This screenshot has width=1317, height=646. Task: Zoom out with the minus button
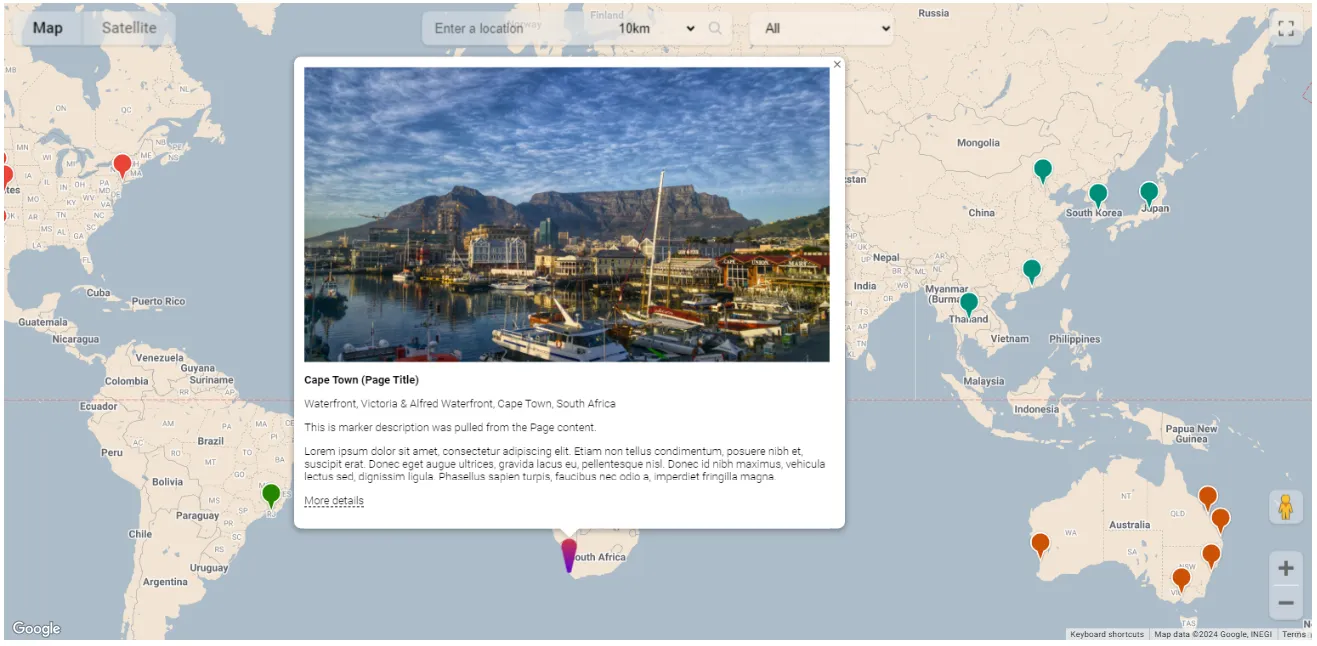click(1285, 603)
